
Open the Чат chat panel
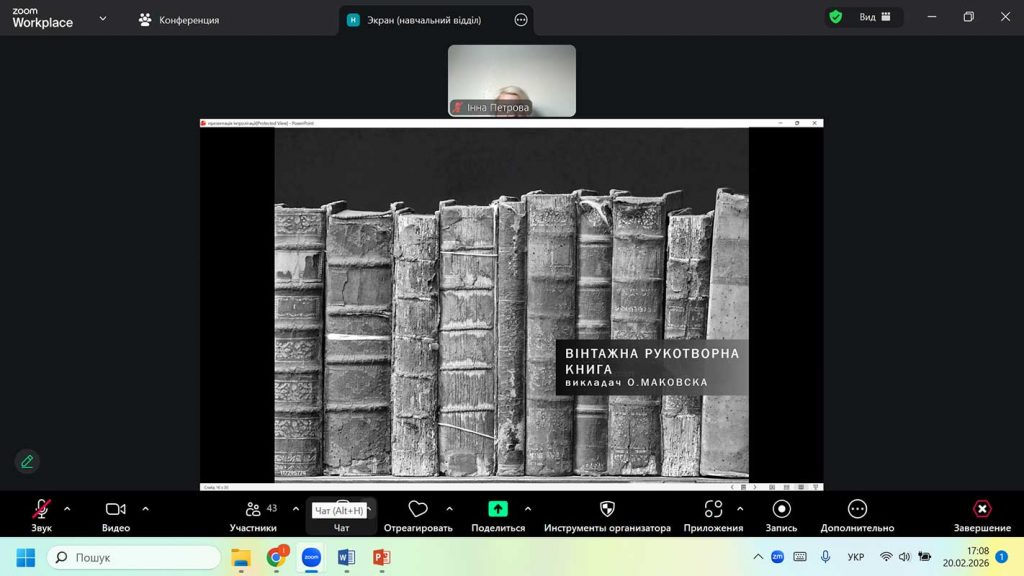click(x=341, y=526)
